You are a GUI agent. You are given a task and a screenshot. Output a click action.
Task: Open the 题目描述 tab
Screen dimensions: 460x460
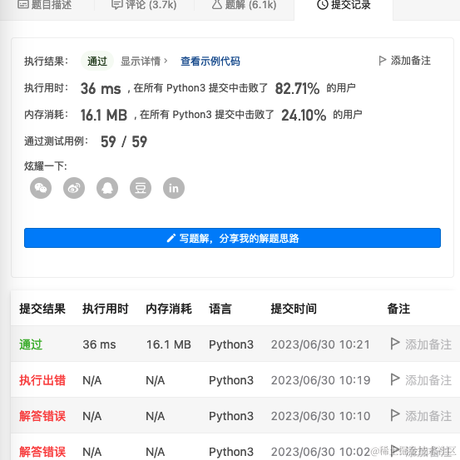[45, 5]
